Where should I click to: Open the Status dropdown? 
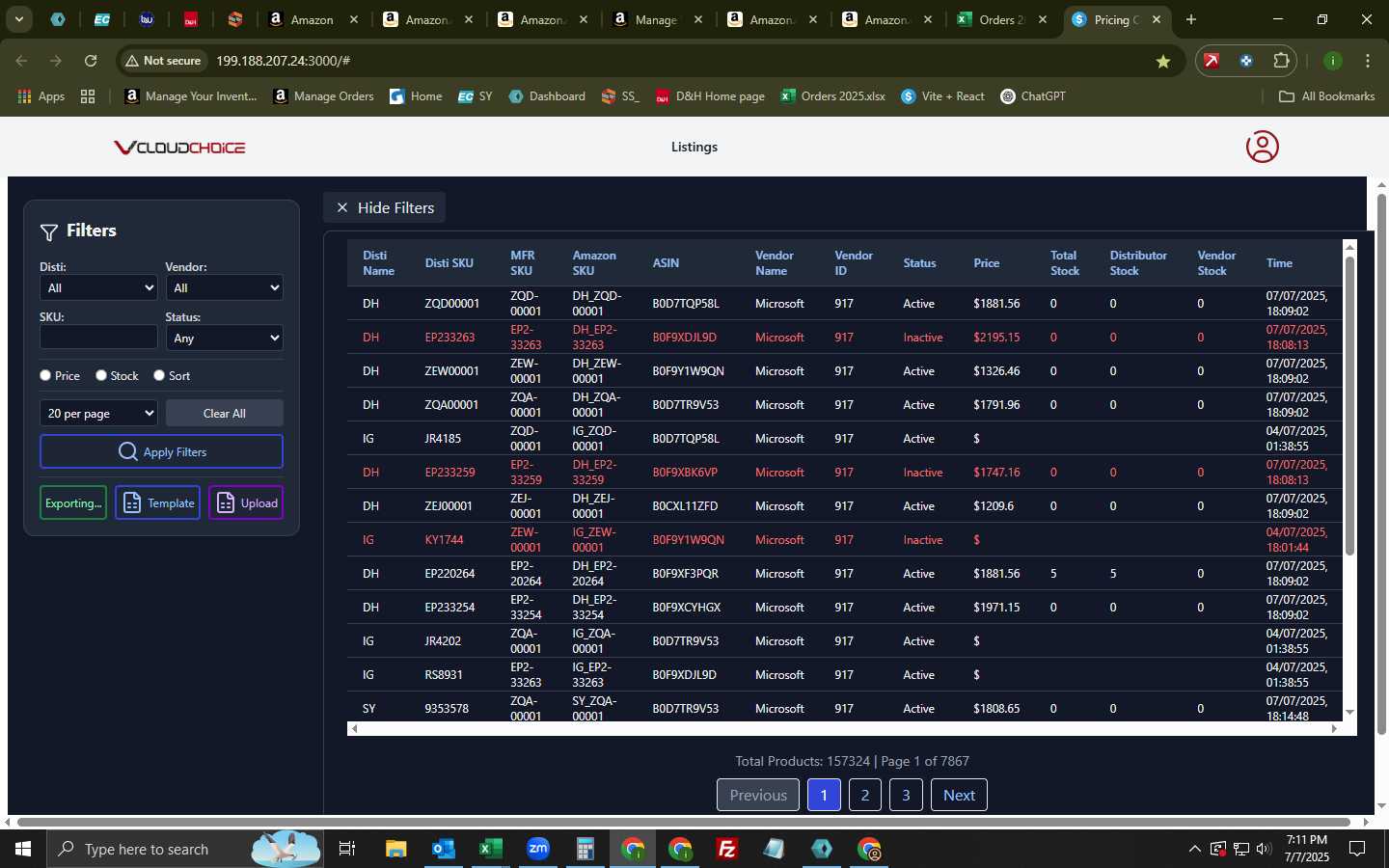224,338
